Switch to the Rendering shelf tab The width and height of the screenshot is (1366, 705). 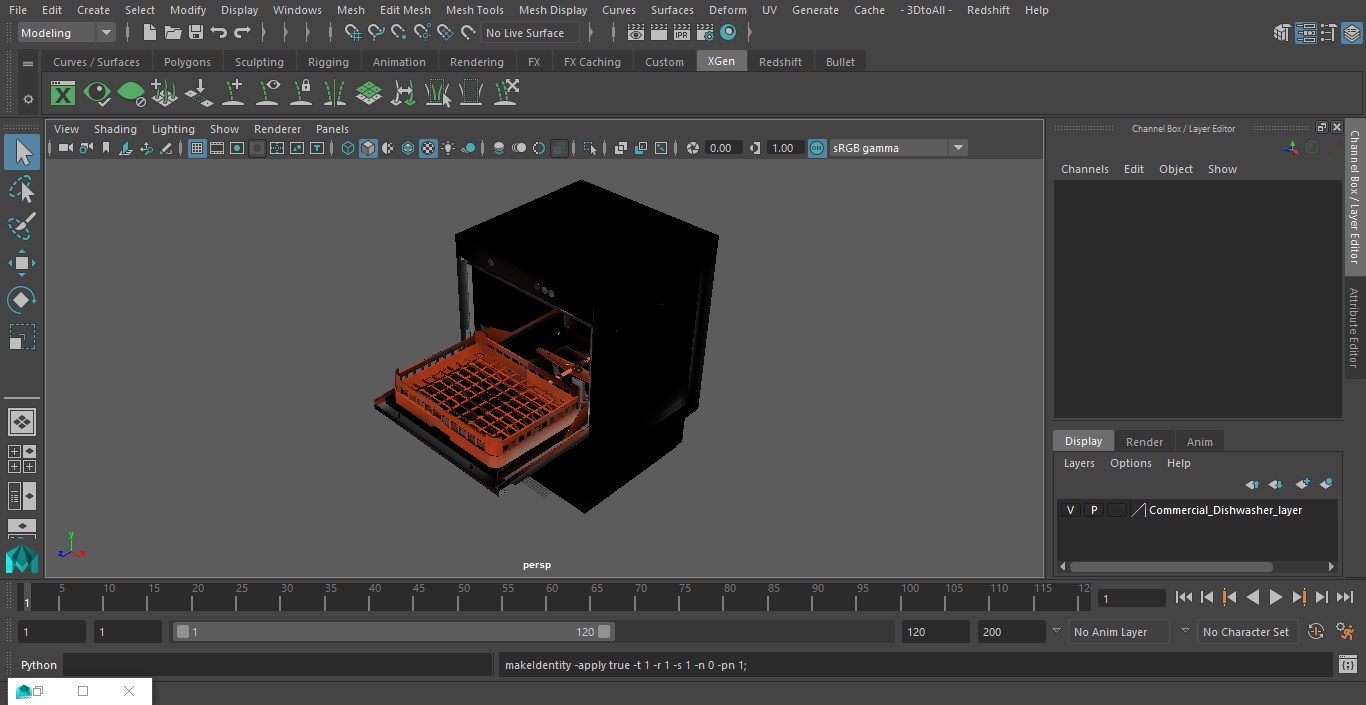(x=476, y=62)
